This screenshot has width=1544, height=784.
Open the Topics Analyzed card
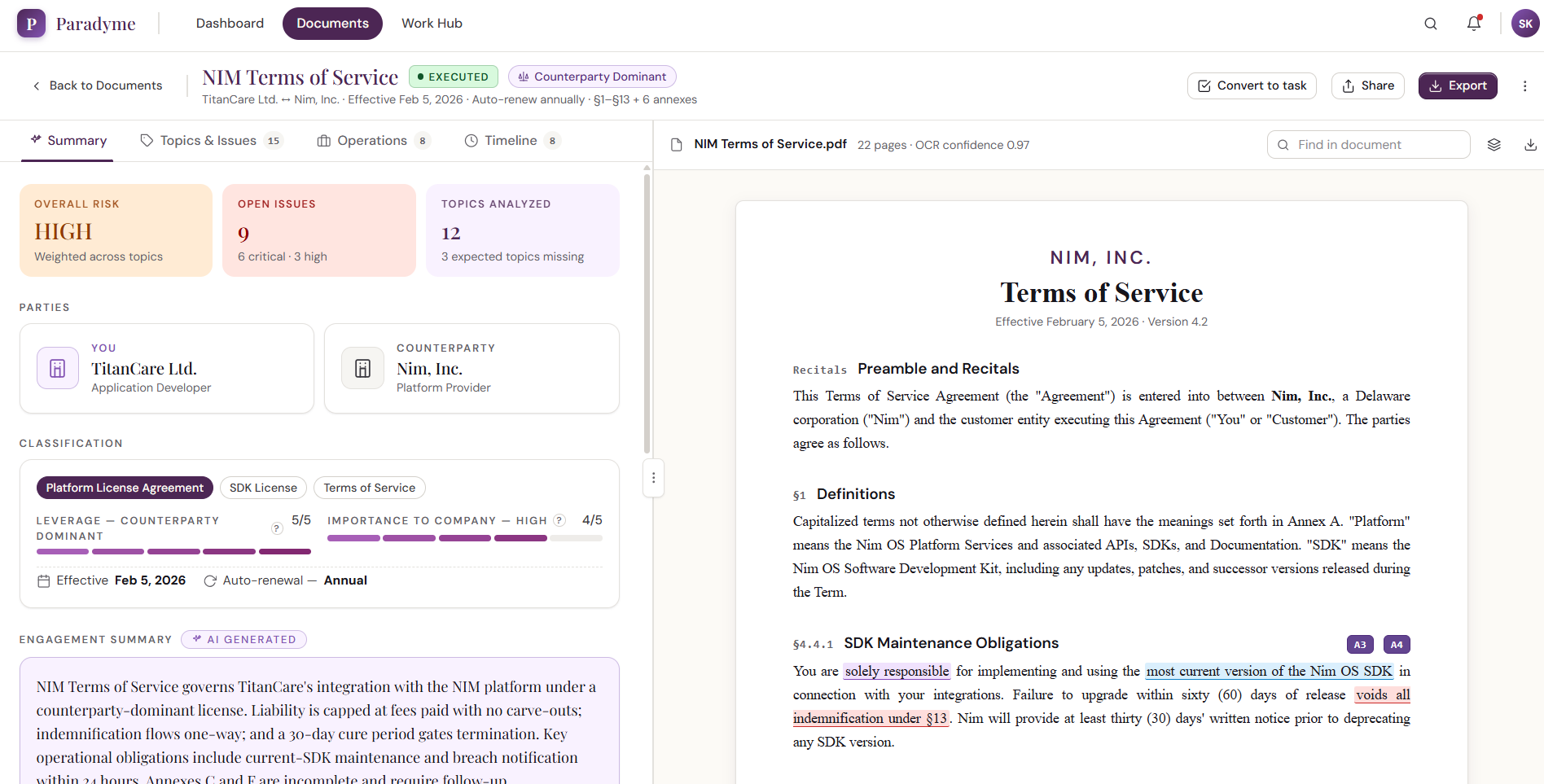coord(523,230)
